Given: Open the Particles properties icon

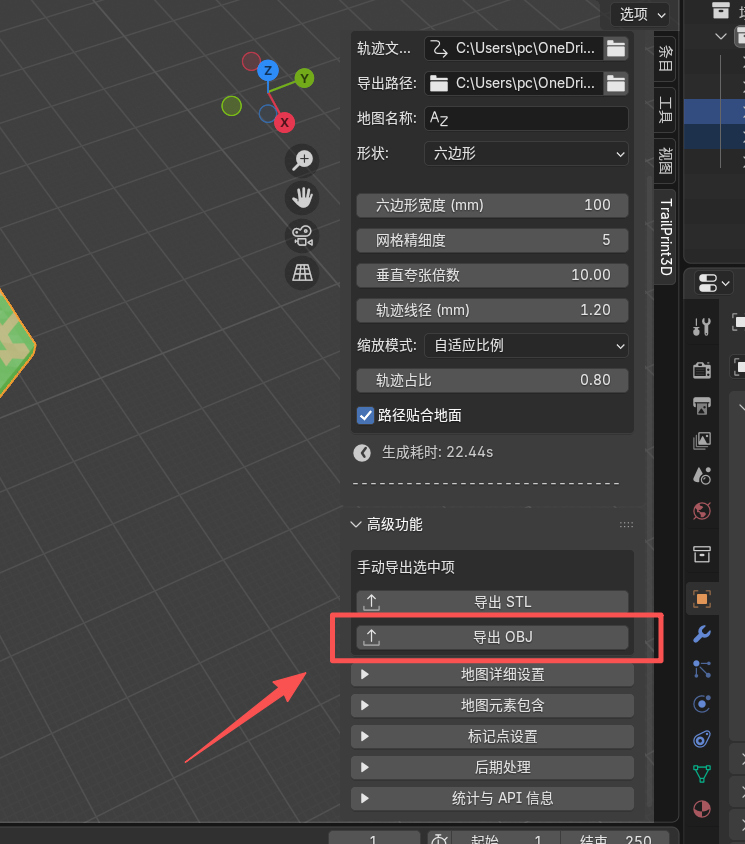Looking at the screenshot, I should (x=702, y=669).
